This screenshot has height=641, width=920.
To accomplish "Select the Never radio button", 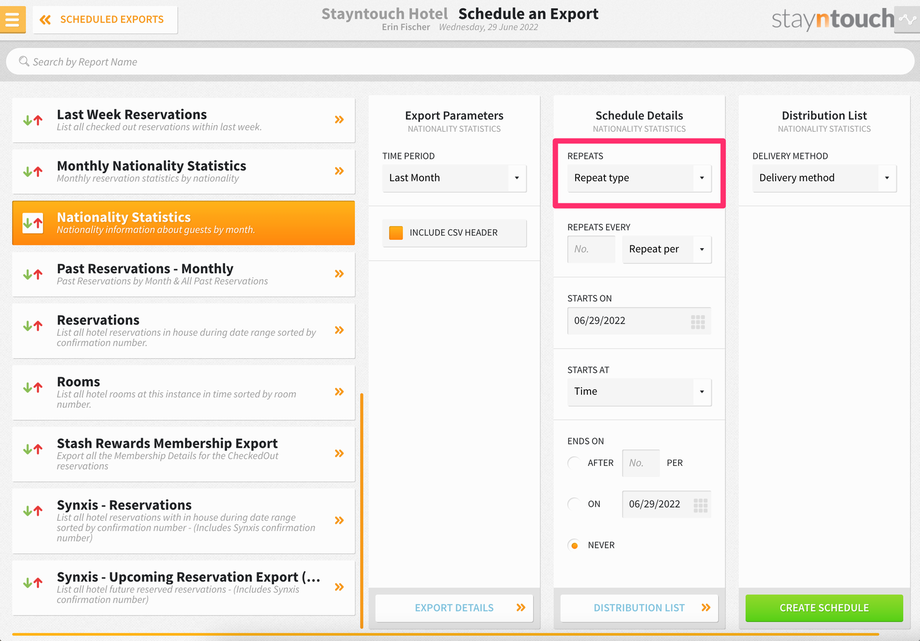I will [x=574, y=545].
